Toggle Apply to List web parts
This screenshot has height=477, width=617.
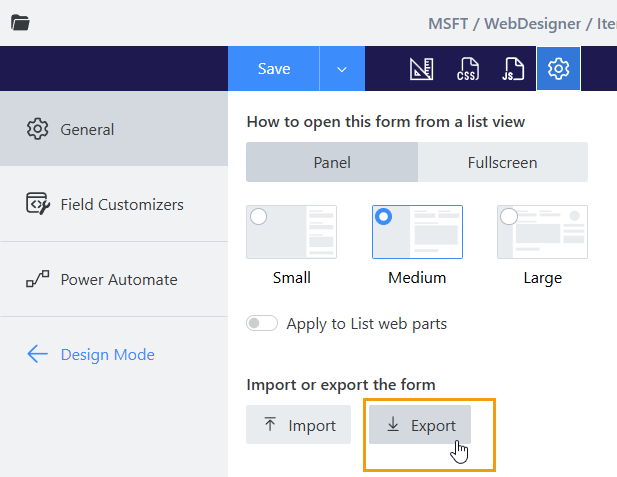(x=262, y=324)
